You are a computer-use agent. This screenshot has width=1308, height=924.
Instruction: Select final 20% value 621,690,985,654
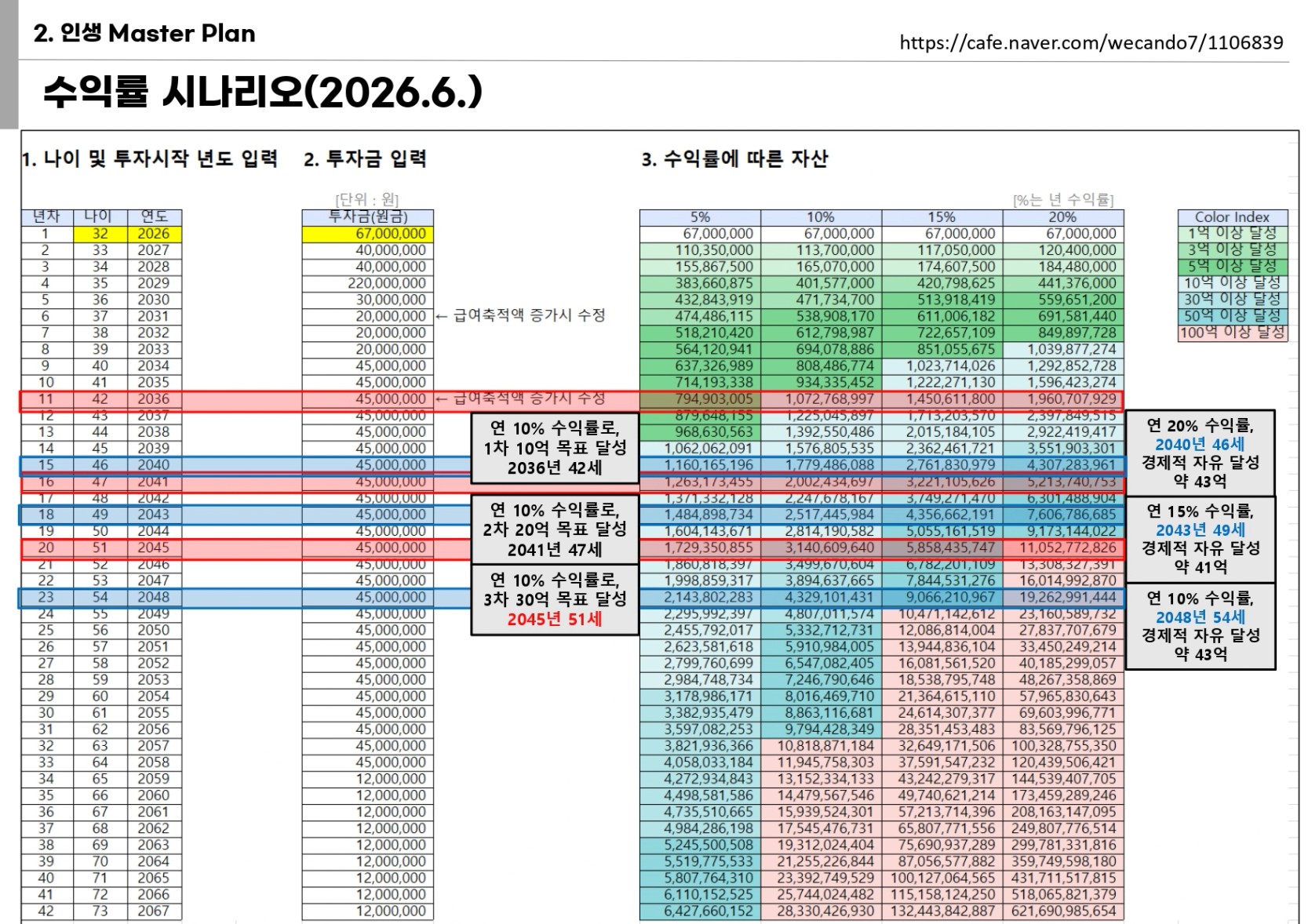click(1063, 911)
